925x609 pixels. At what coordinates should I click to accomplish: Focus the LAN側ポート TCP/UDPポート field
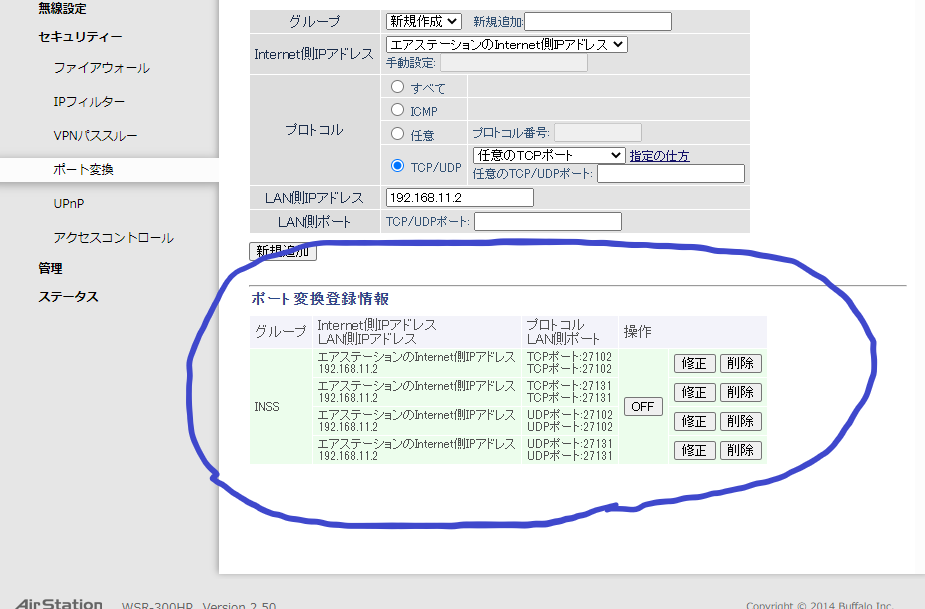click(x=547, y=221)
